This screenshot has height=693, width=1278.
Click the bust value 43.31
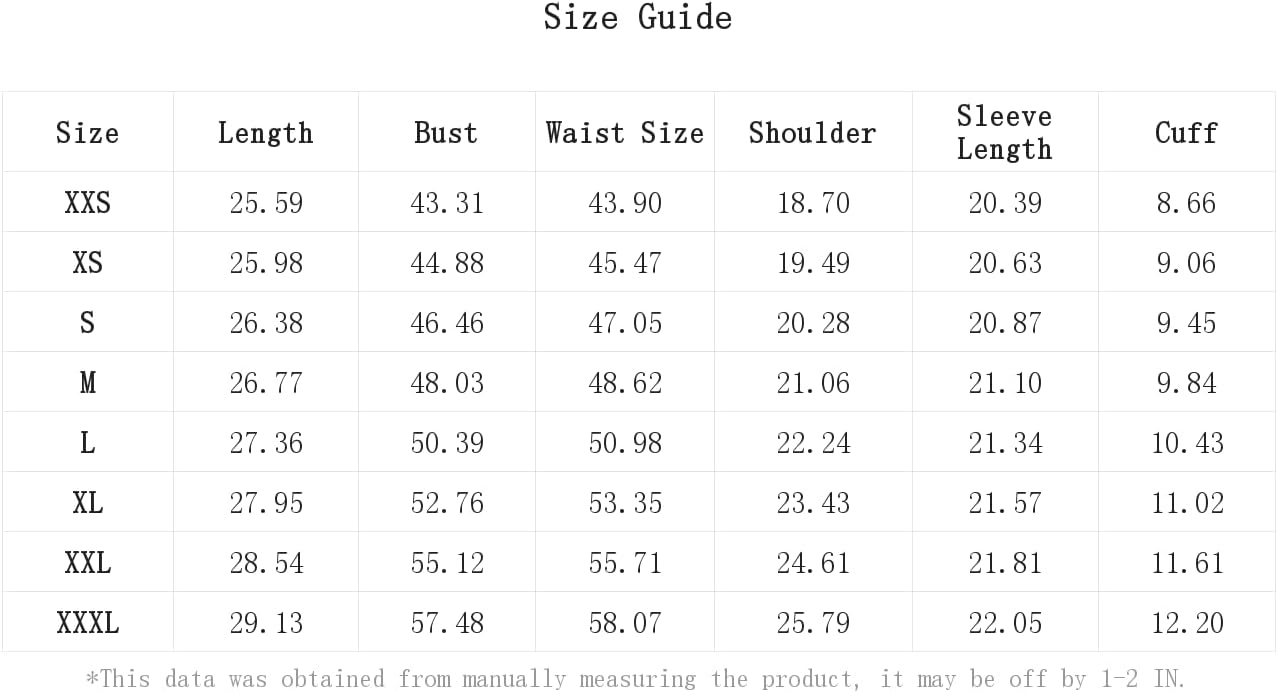[x=447, y=203]
